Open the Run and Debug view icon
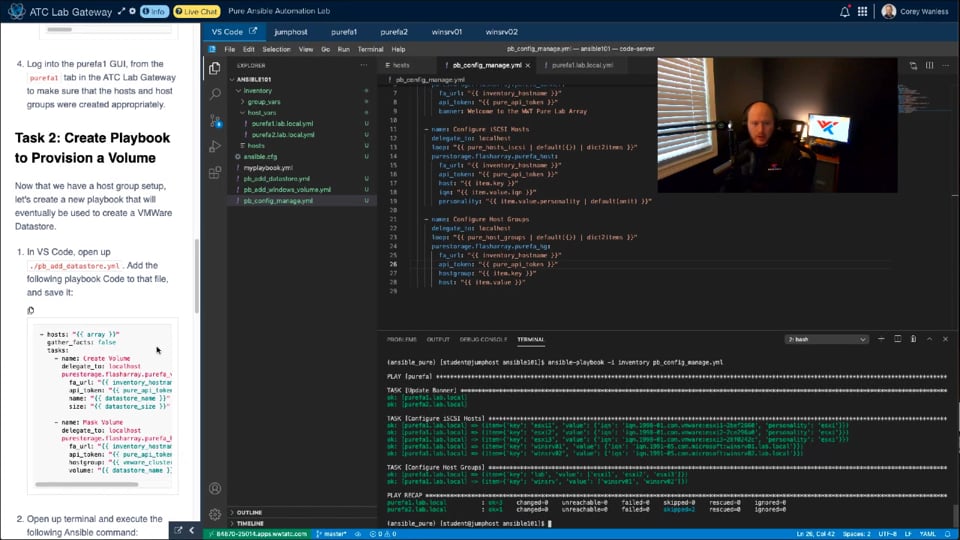Viewport: 960px width, 540px height. [215, 146]
